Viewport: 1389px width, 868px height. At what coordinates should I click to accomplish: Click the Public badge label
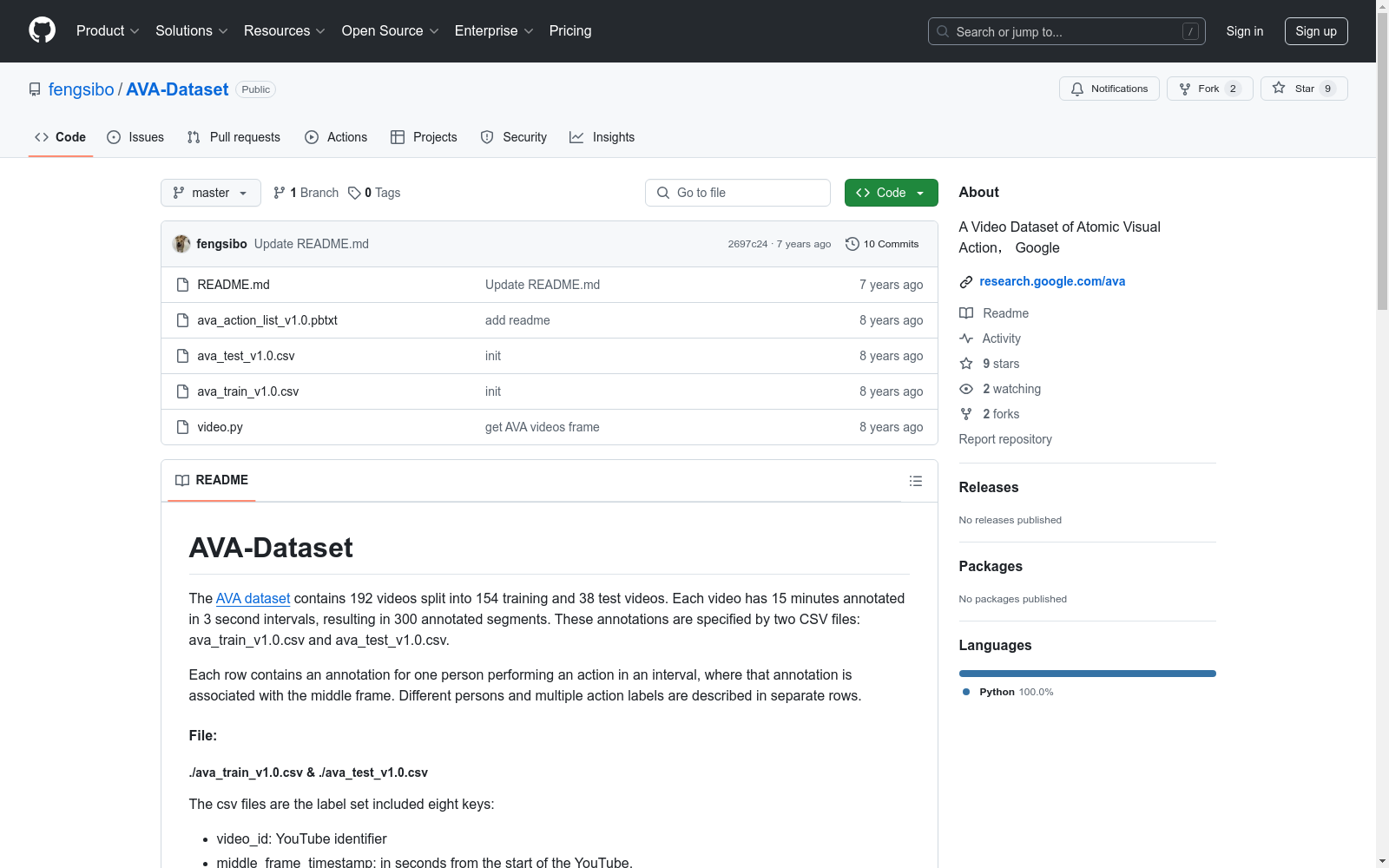coord(256,89)
